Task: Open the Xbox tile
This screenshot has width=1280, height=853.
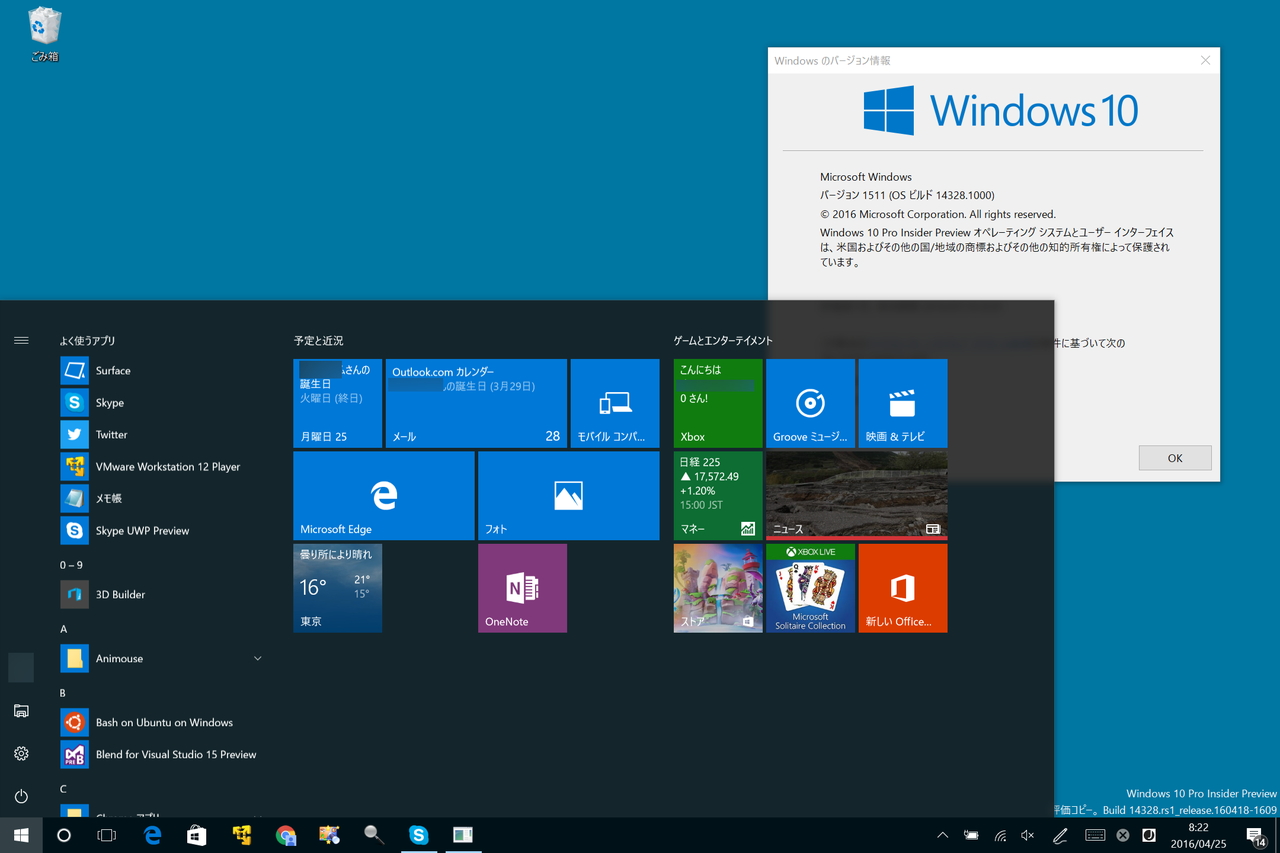Action: point(717,403)
